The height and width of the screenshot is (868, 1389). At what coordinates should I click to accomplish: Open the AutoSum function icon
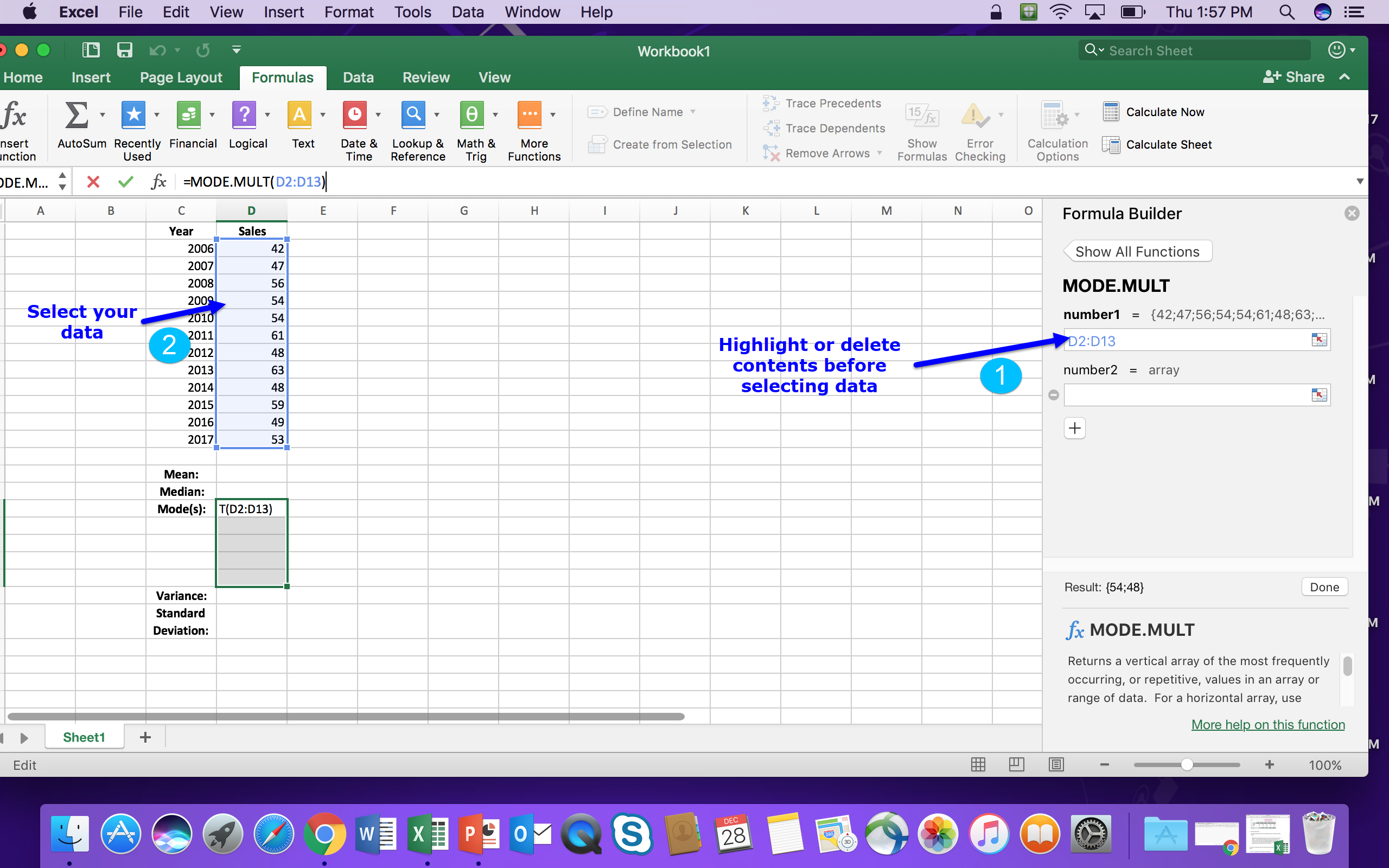click(76, 116)
